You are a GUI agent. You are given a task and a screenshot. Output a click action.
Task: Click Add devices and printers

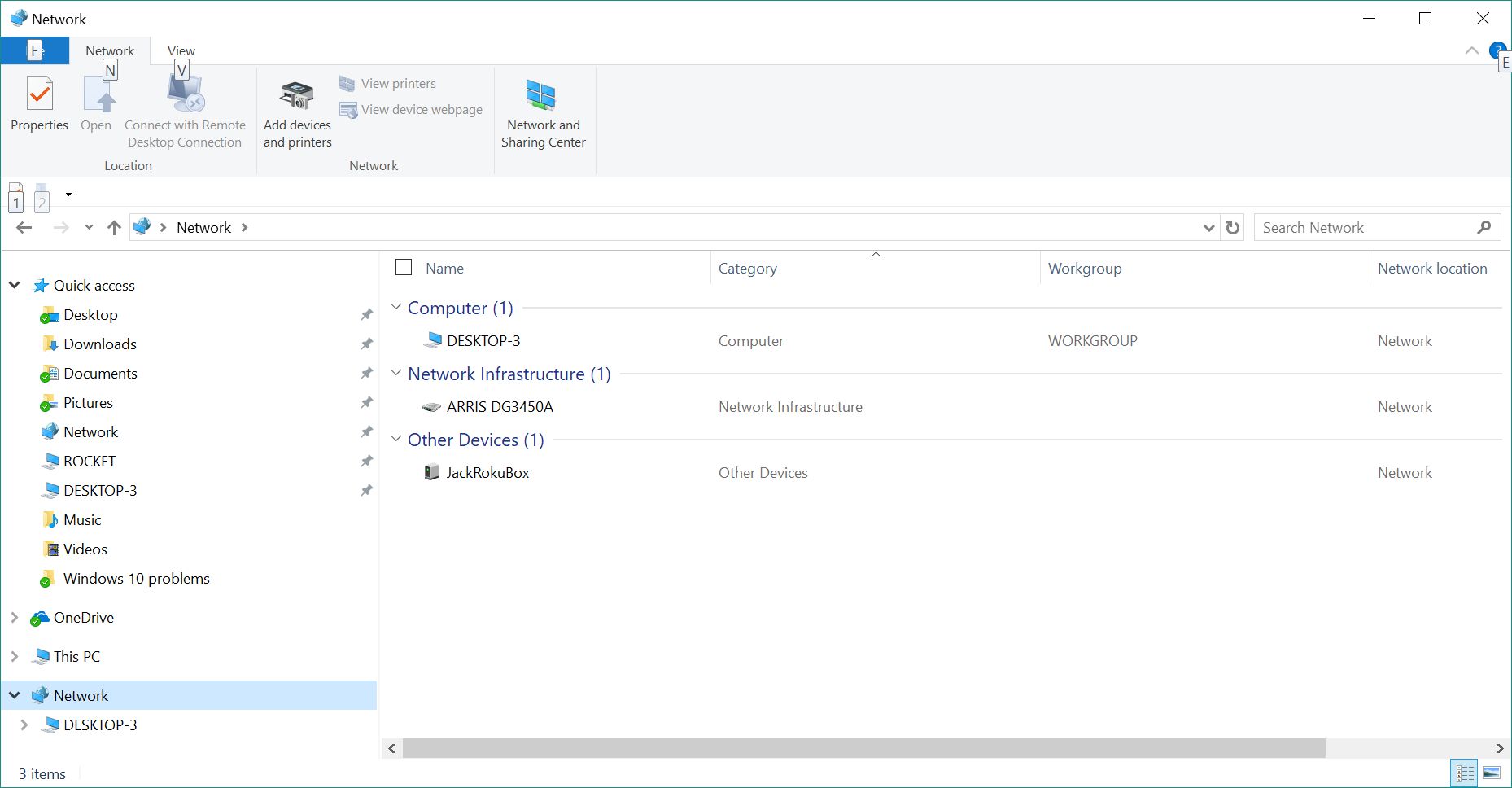pos(297,113)
